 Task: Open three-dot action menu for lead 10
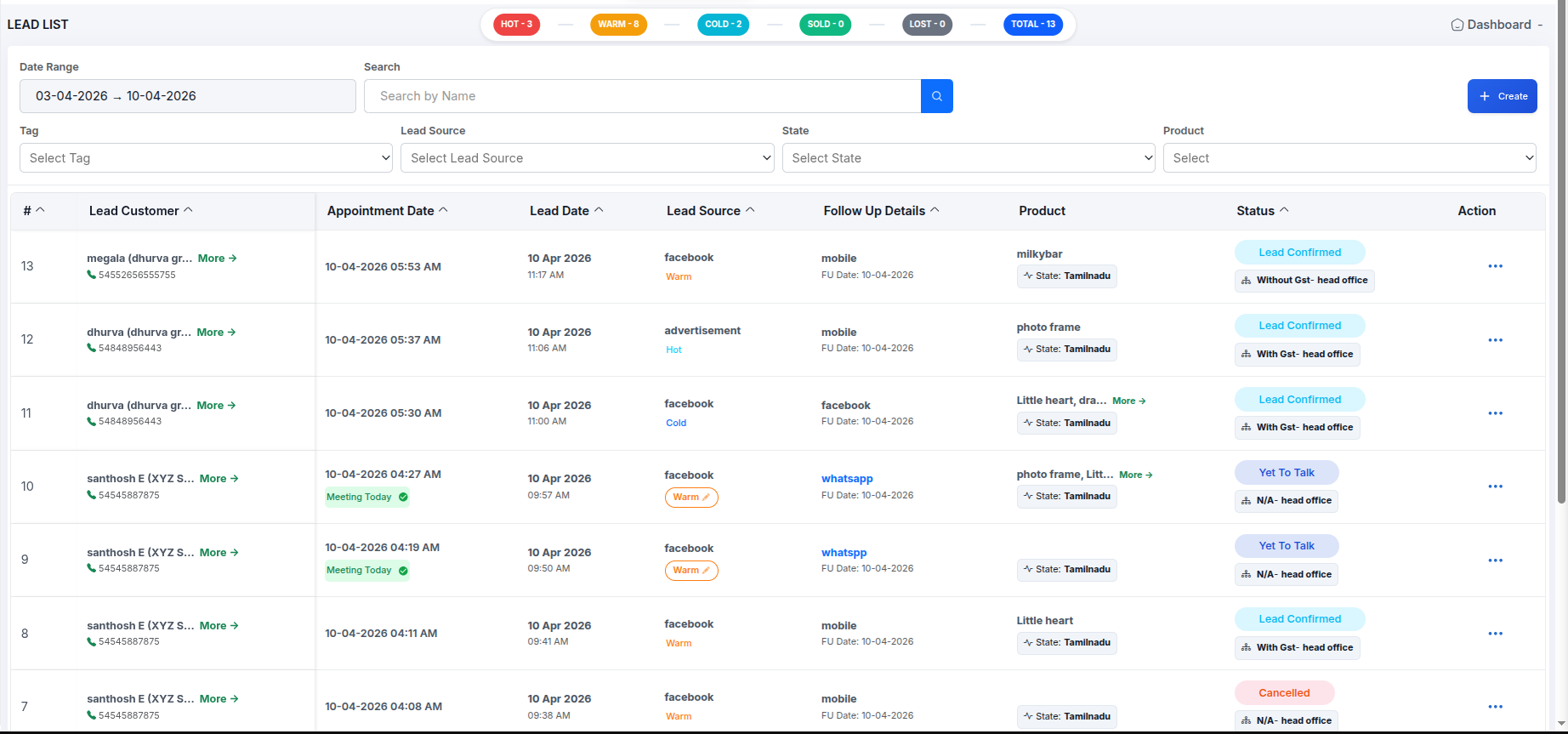coord(1495,486)
